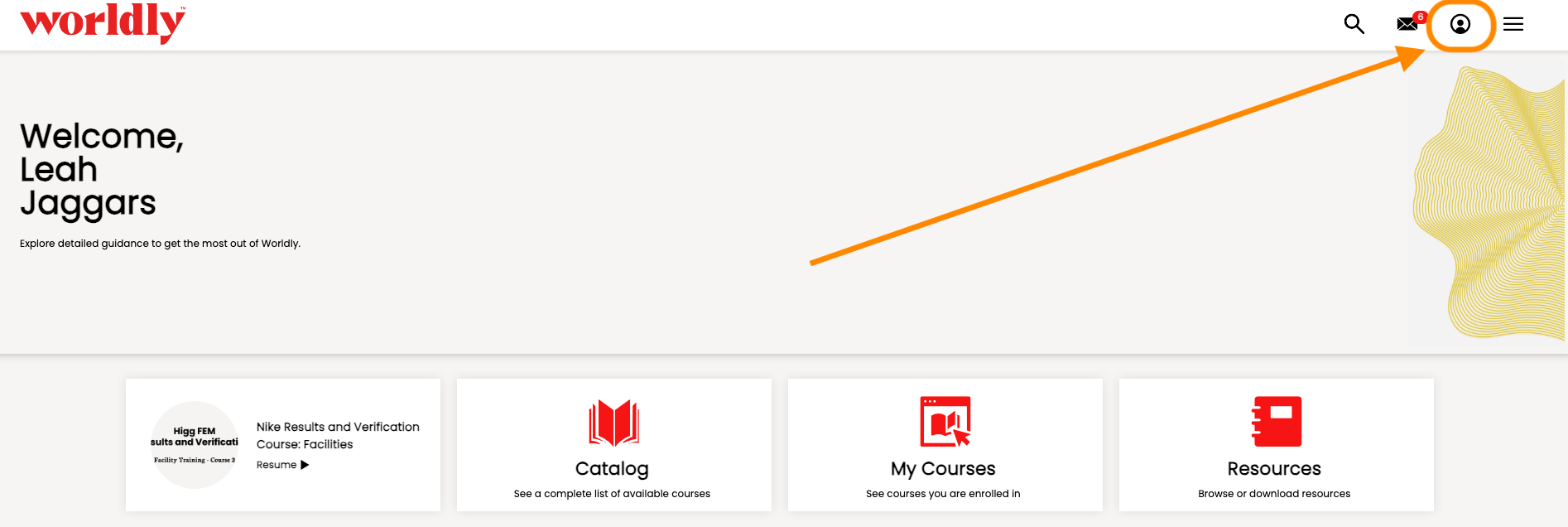Select the Catalog heading

click(x=612, y=469)
